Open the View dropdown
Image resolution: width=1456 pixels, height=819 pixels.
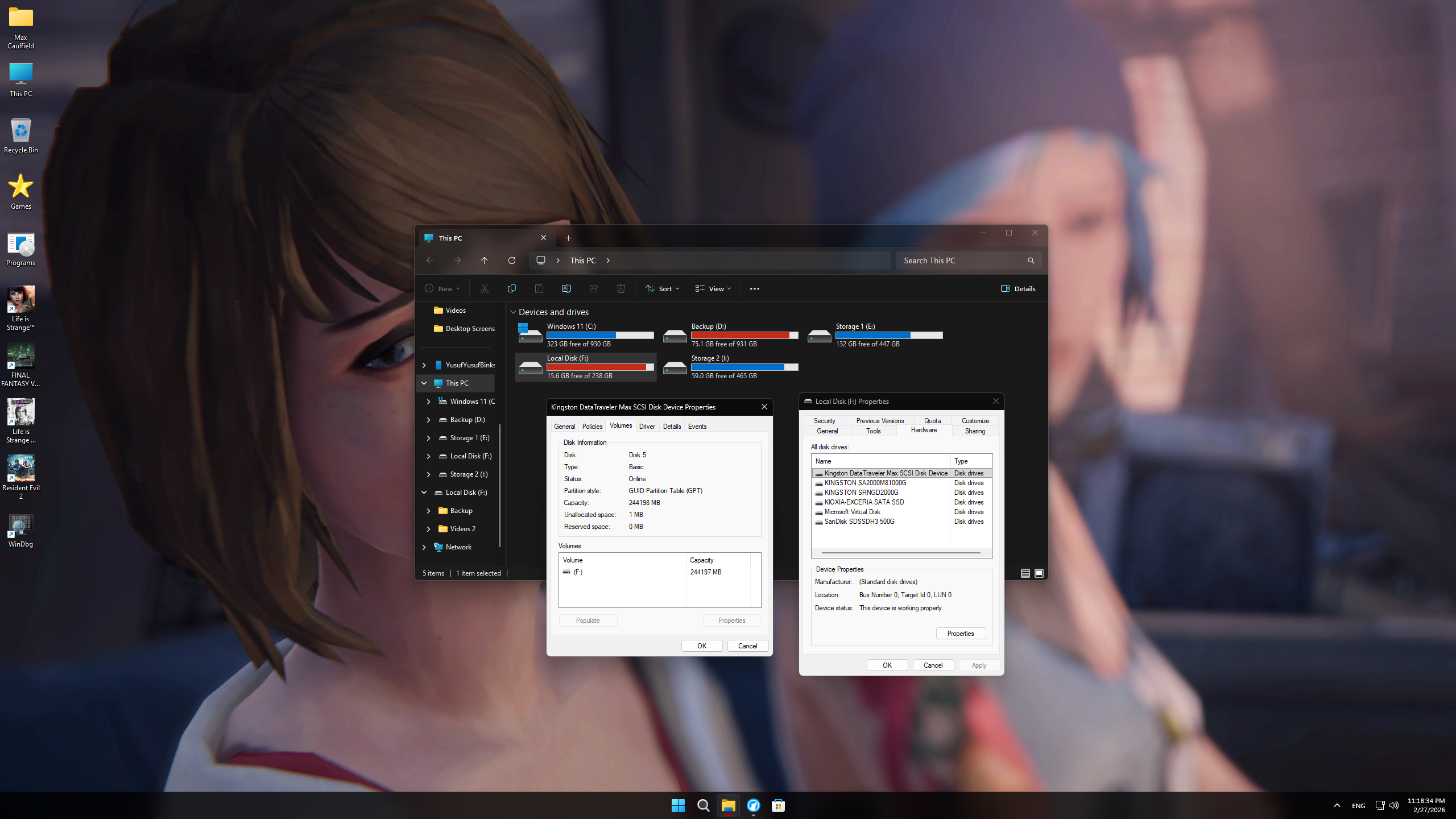[713, 289]
